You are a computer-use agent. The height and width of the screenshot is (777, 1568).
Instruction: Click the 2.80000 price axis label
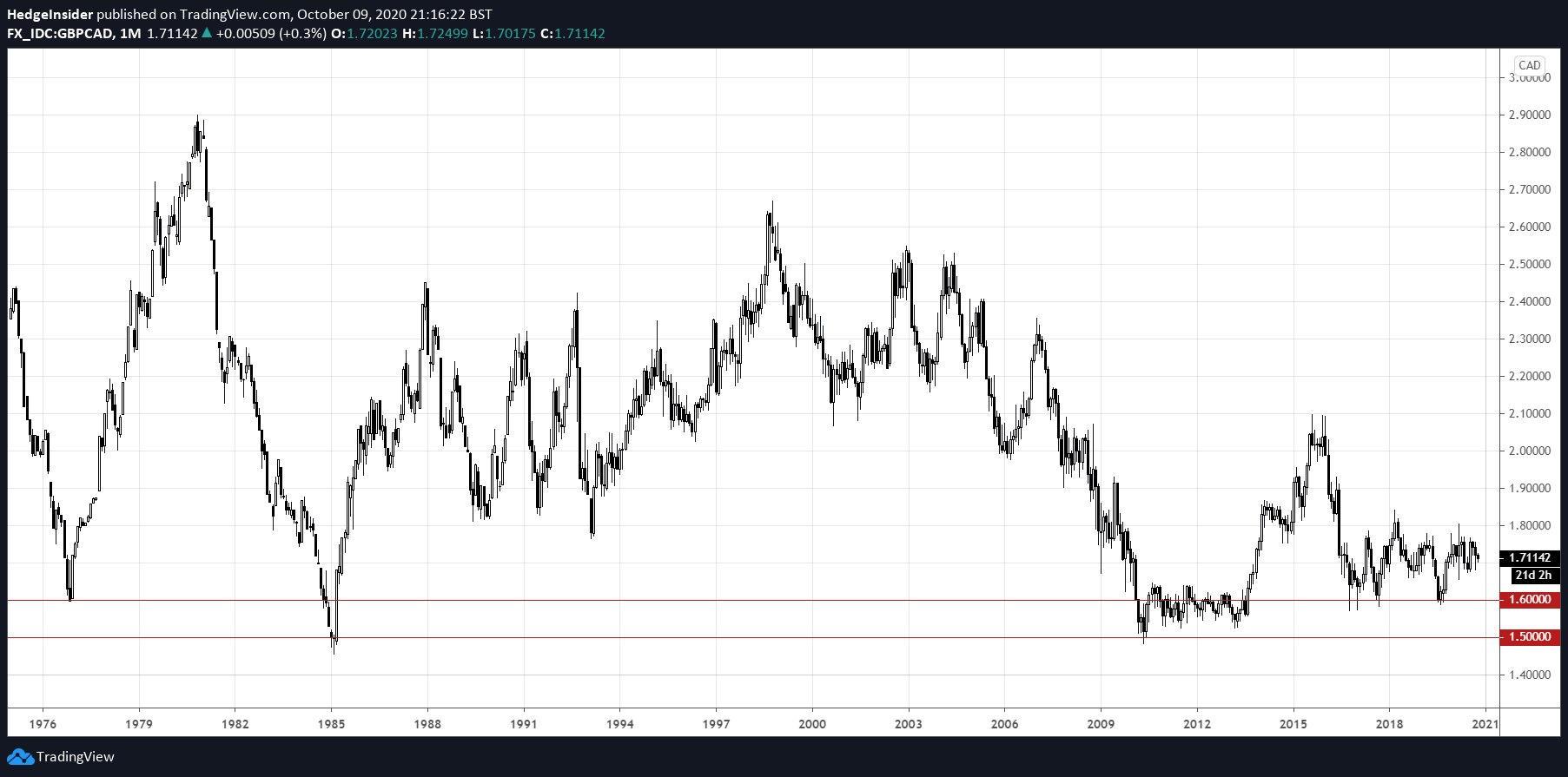1530,152
